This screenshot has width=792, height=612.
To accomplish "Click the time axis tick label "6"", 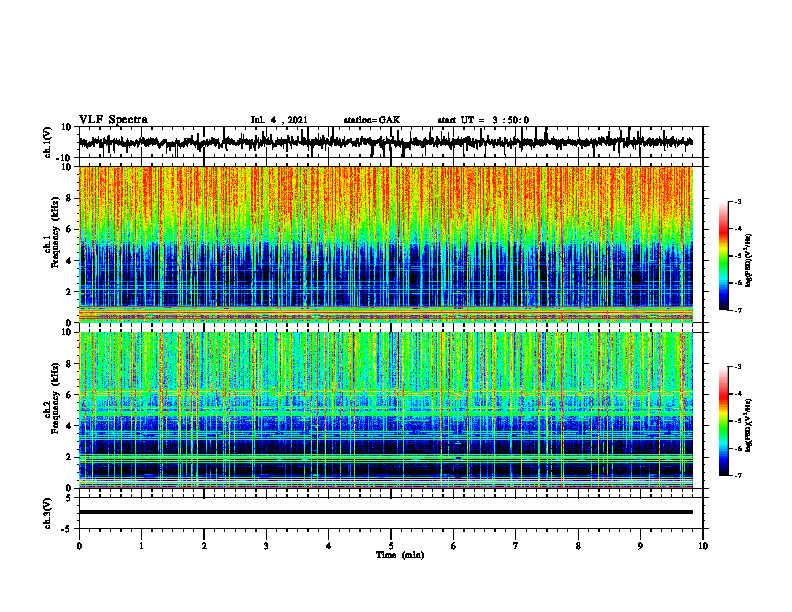I will (x=454, y=546).
